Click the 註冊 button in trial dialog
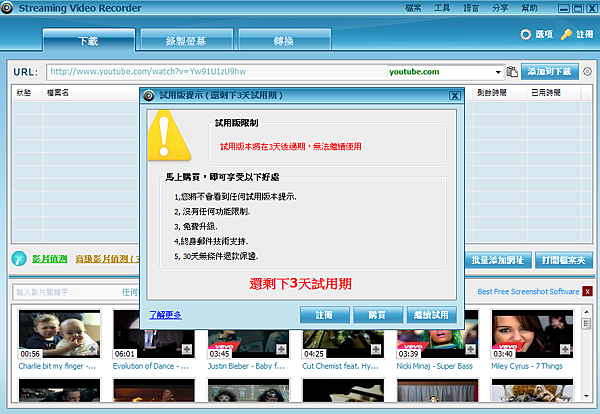 324,315
